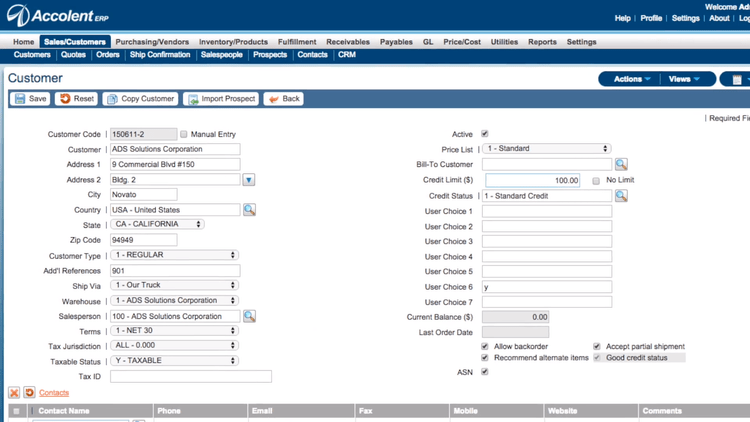Screen dimensions: 750x422
Task: Switch to Inventory/Products tab
Action: [x=233, y=42]
